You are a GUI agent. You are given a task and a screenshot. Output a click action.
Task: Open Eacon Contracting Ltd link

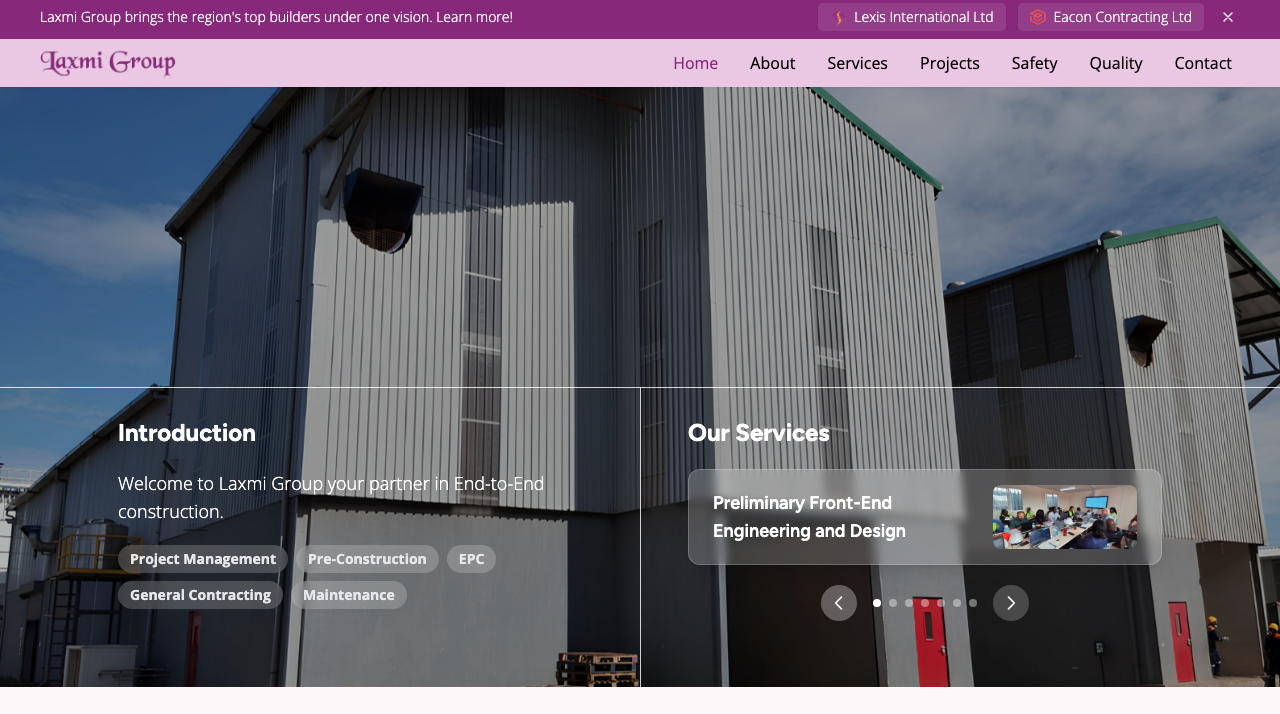click(x=1111, y=17)
